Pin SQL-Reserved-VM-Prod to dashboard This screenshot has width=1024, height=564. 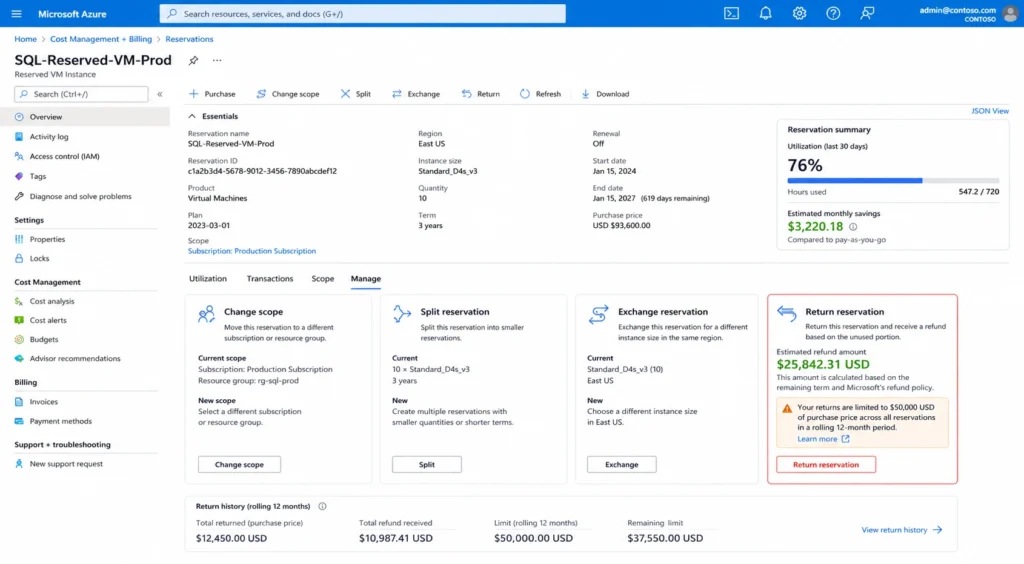(193, 61)
